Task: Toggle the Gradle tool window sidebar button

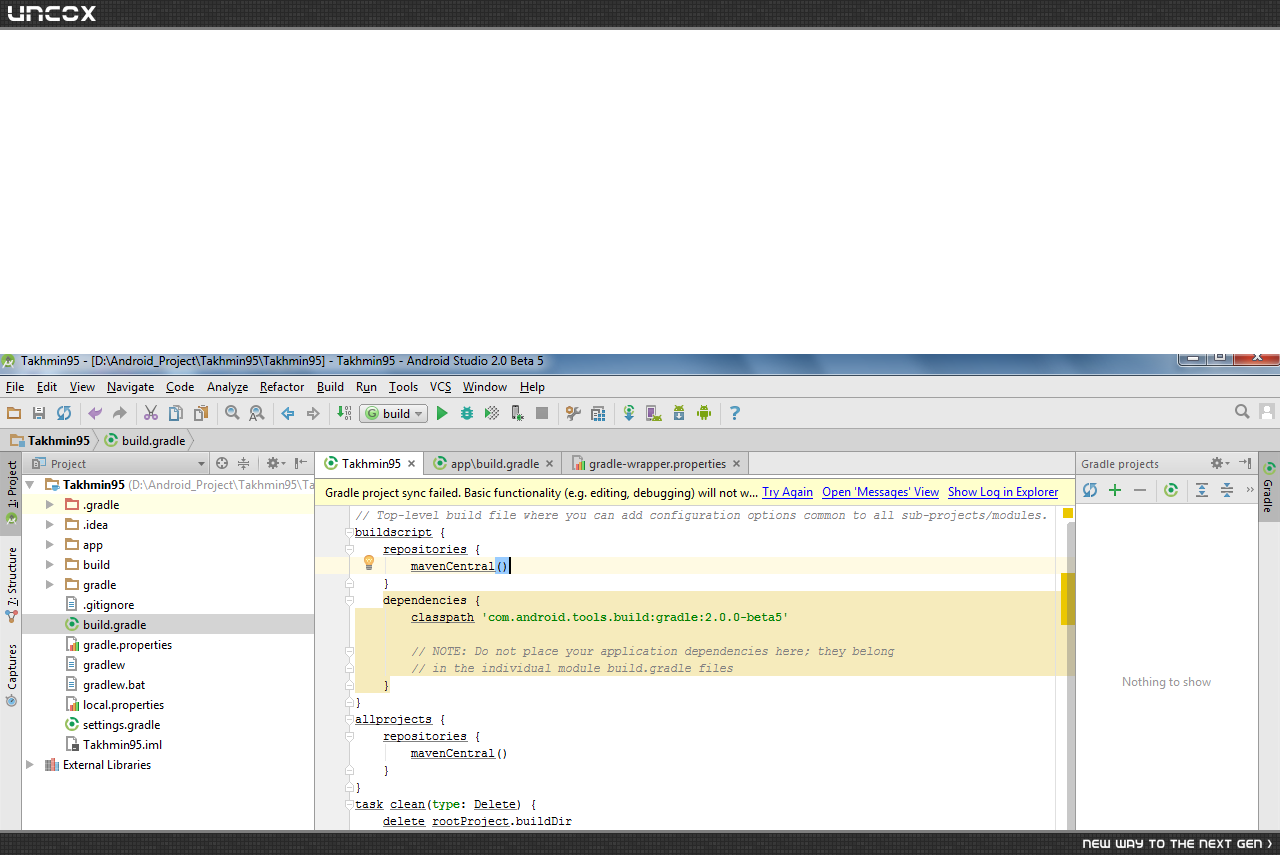Action: 1268,485
